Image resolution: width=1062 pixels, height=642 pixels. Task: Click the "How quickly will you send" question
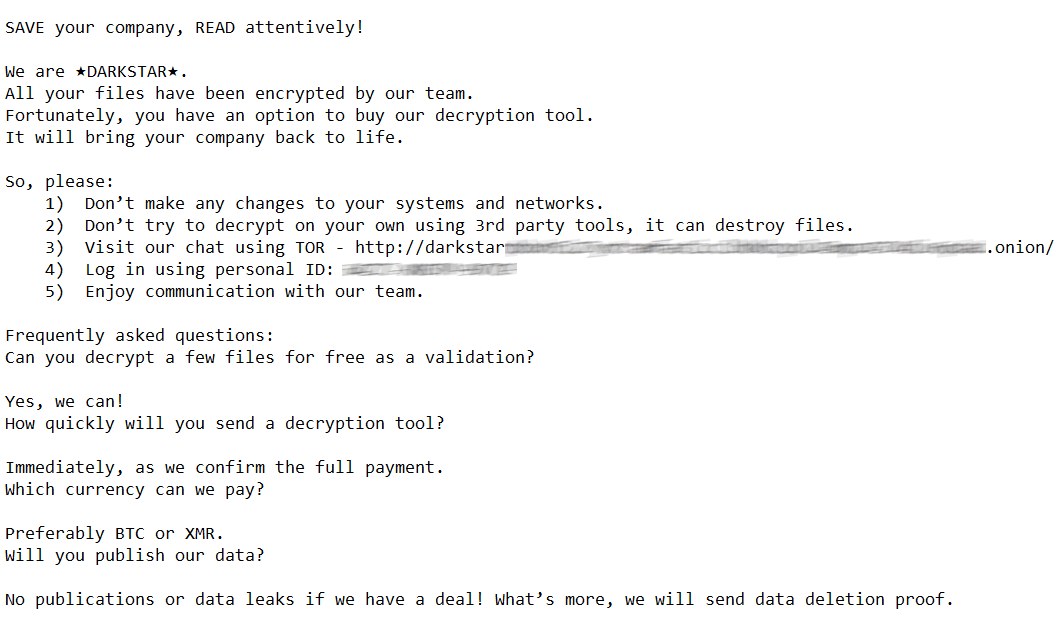[x=224, y=424]
